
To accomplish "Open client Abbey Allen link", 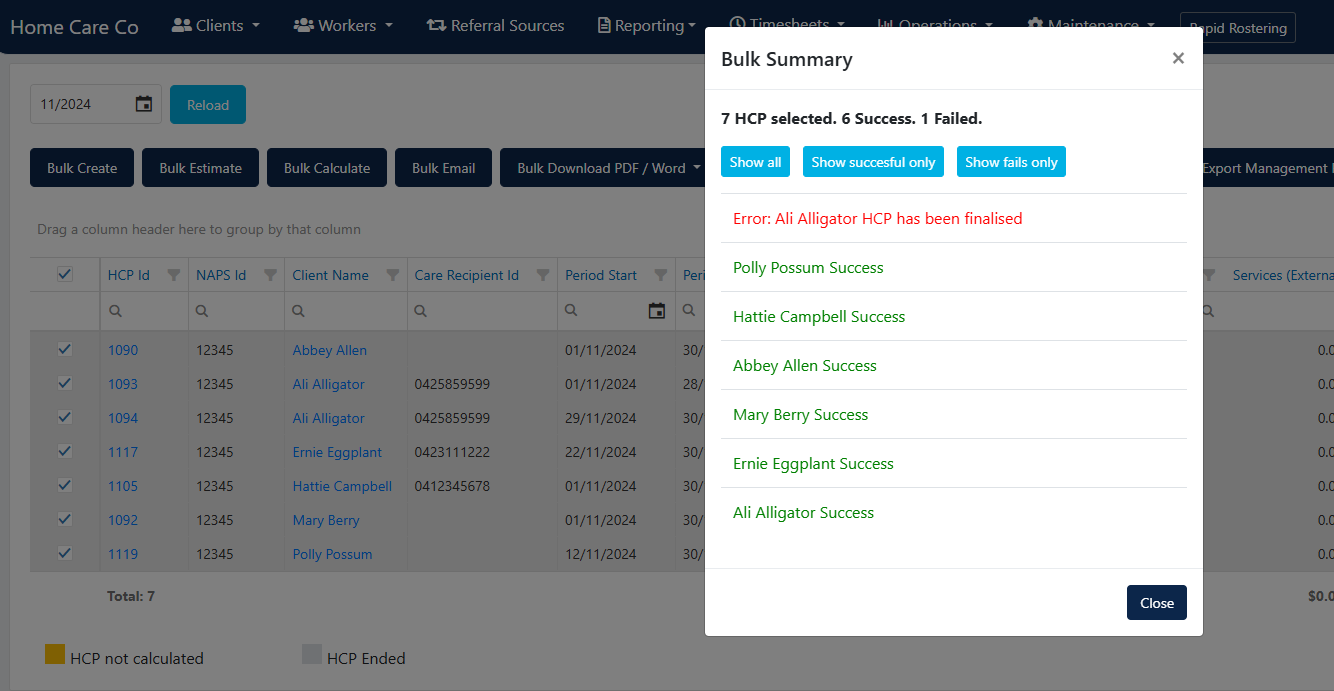I will 329,350.
